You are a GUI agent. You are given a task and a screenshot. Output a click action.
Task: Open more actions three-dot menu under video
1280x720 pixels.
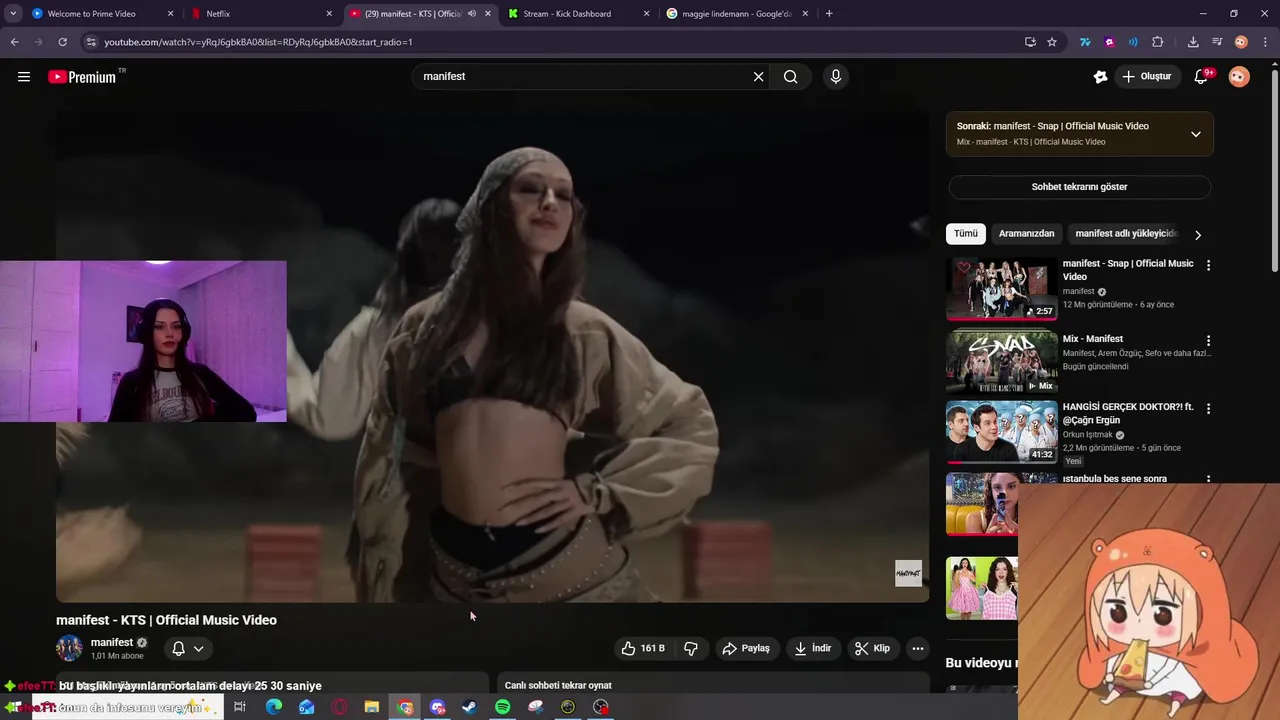[917, 648]
